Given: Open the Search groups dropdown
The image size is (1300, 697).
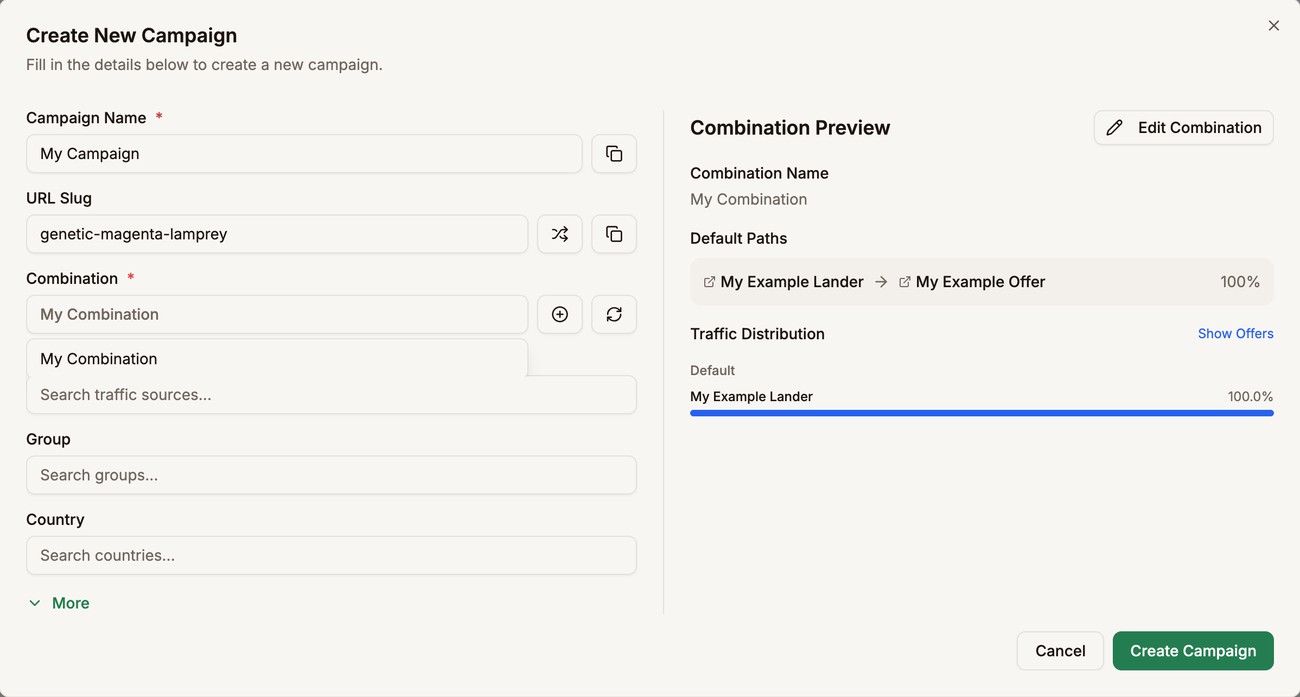Looking at the screenshot, I should (x=331, y=475).
